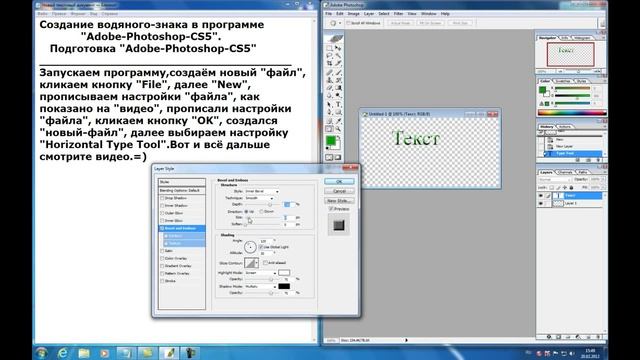Image resolution: width=640 pixels, height=360 pixels.
Task: Click the Actual Pixels button
Action: [x=400, y=23]
